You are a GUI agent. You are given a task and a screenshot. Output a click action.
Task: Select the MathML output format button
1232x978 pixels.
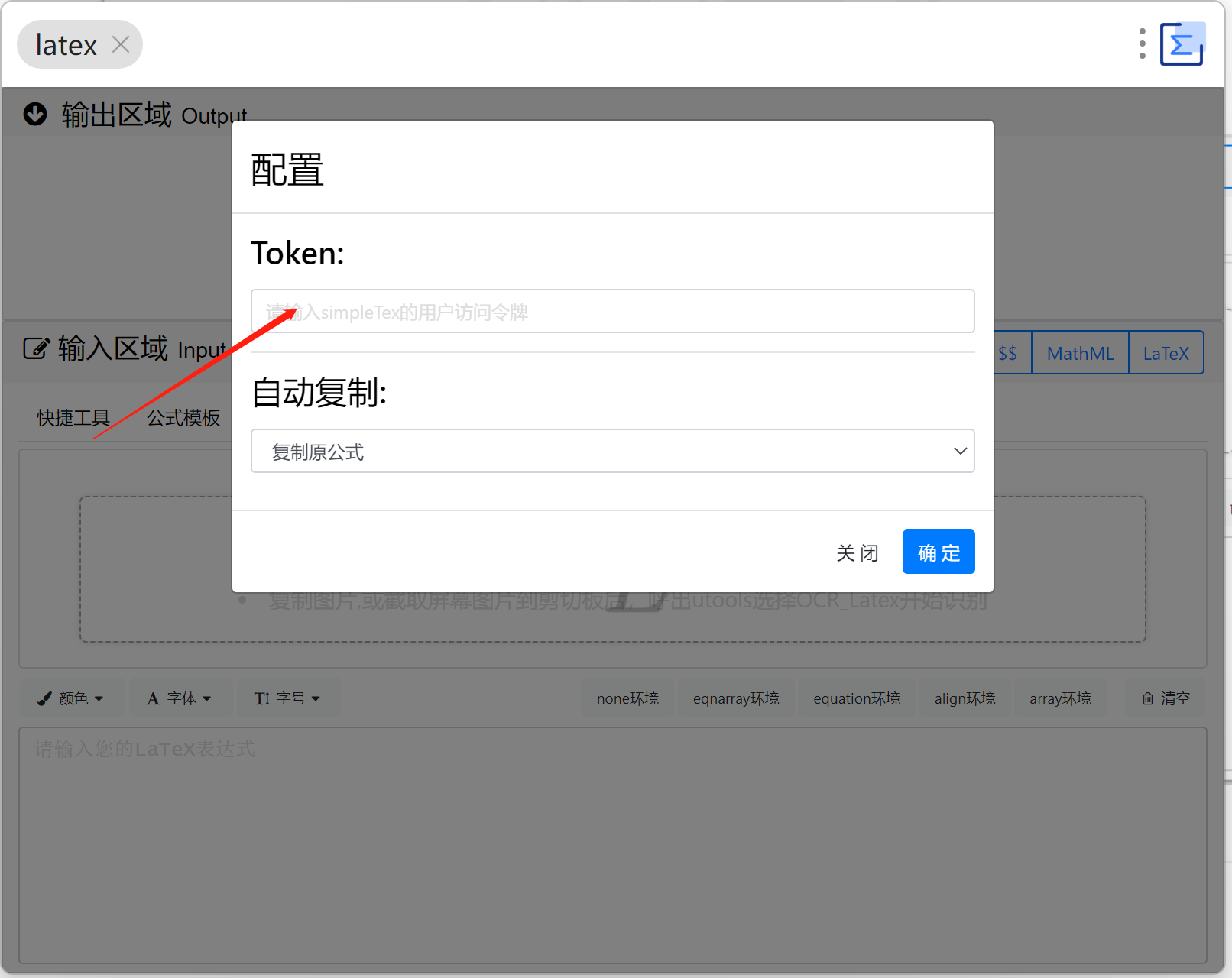1079,353
